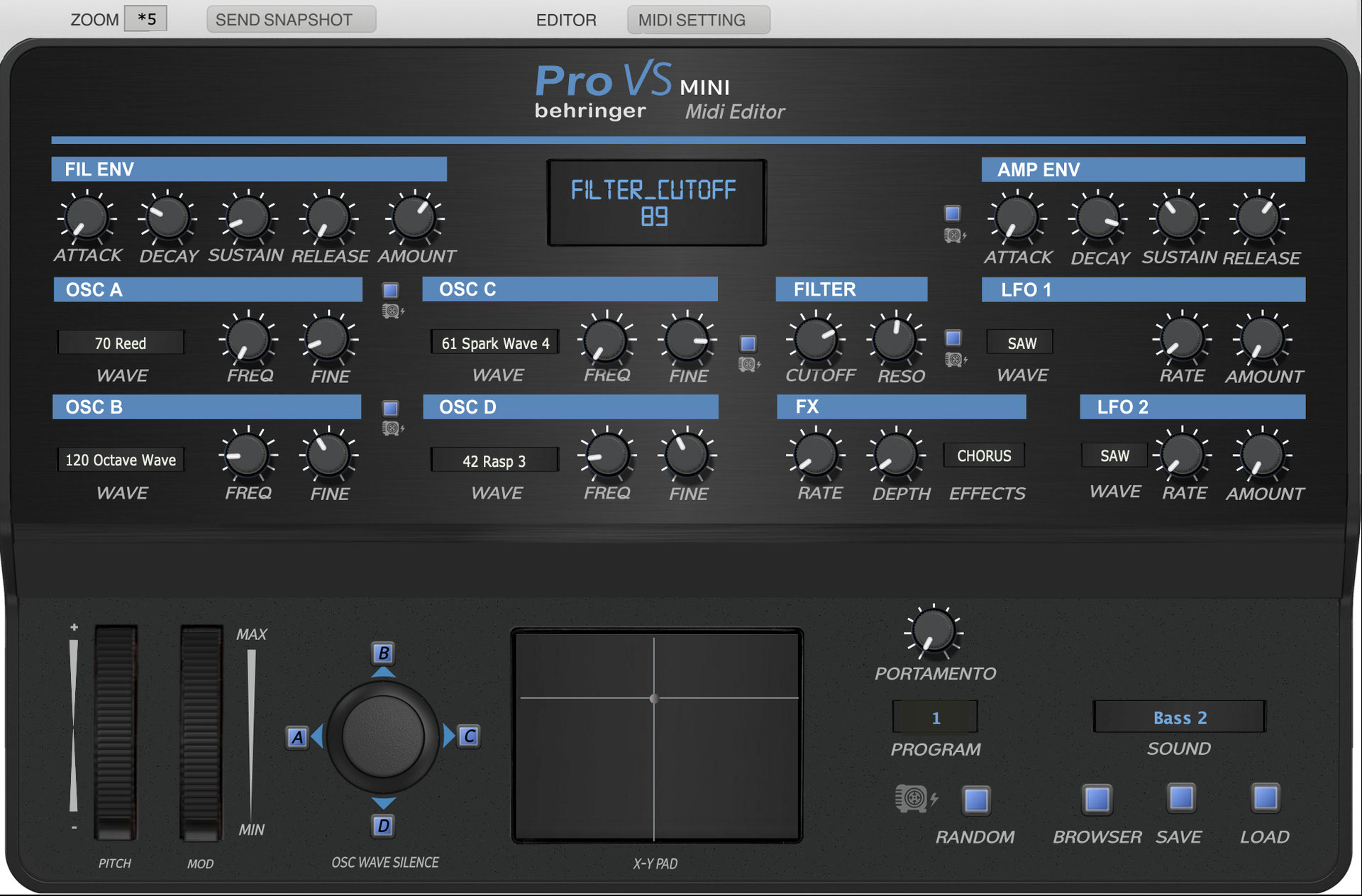Open MIDI SETTING

coord(697,19)
